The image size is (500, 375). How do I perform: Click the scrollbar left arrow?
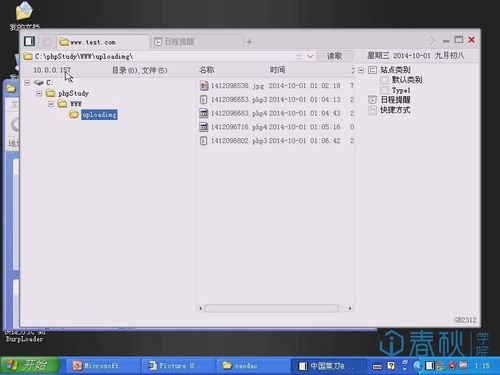coord(200,308)
